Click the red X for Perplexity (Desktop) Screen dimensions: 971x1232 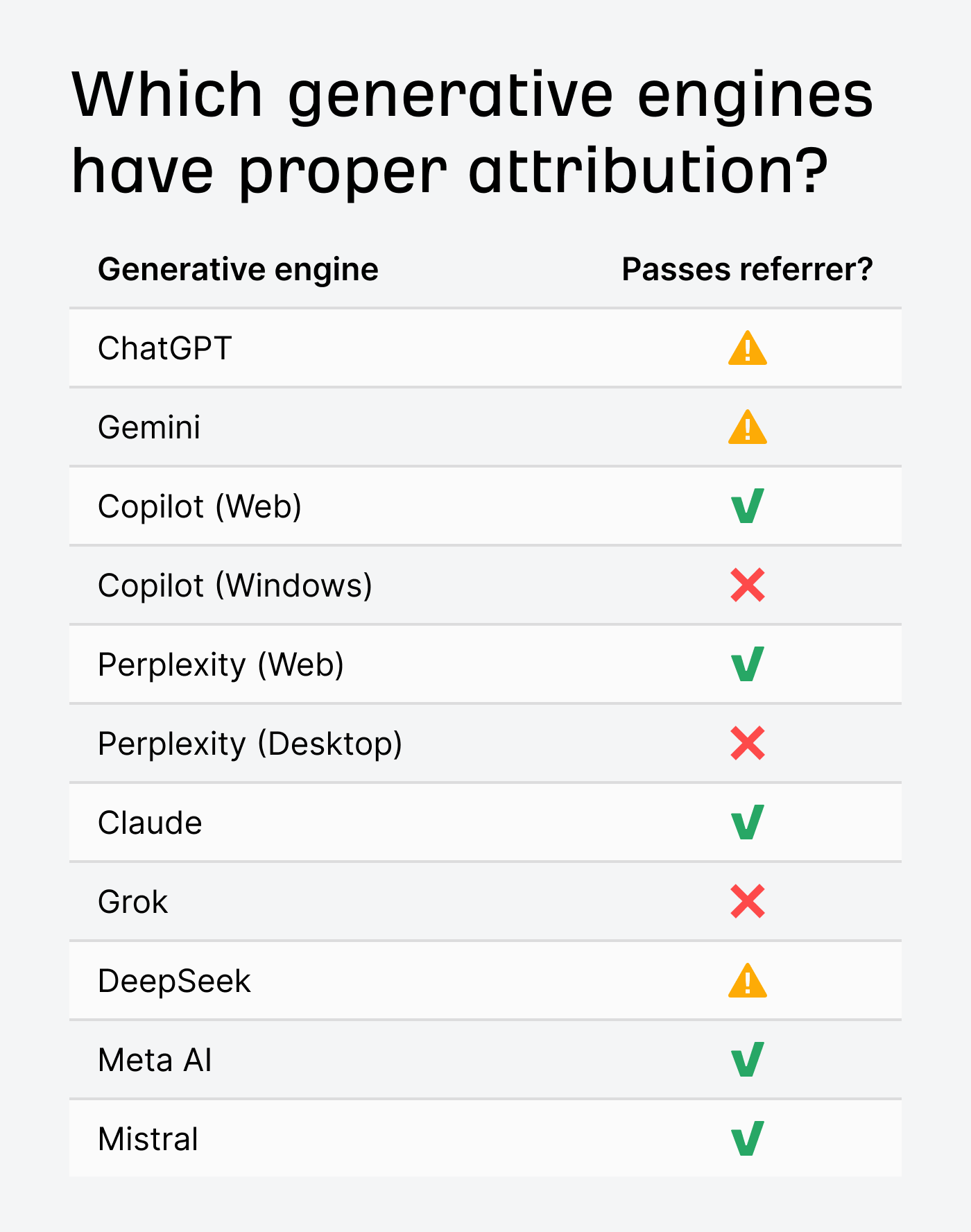(747, 744)
